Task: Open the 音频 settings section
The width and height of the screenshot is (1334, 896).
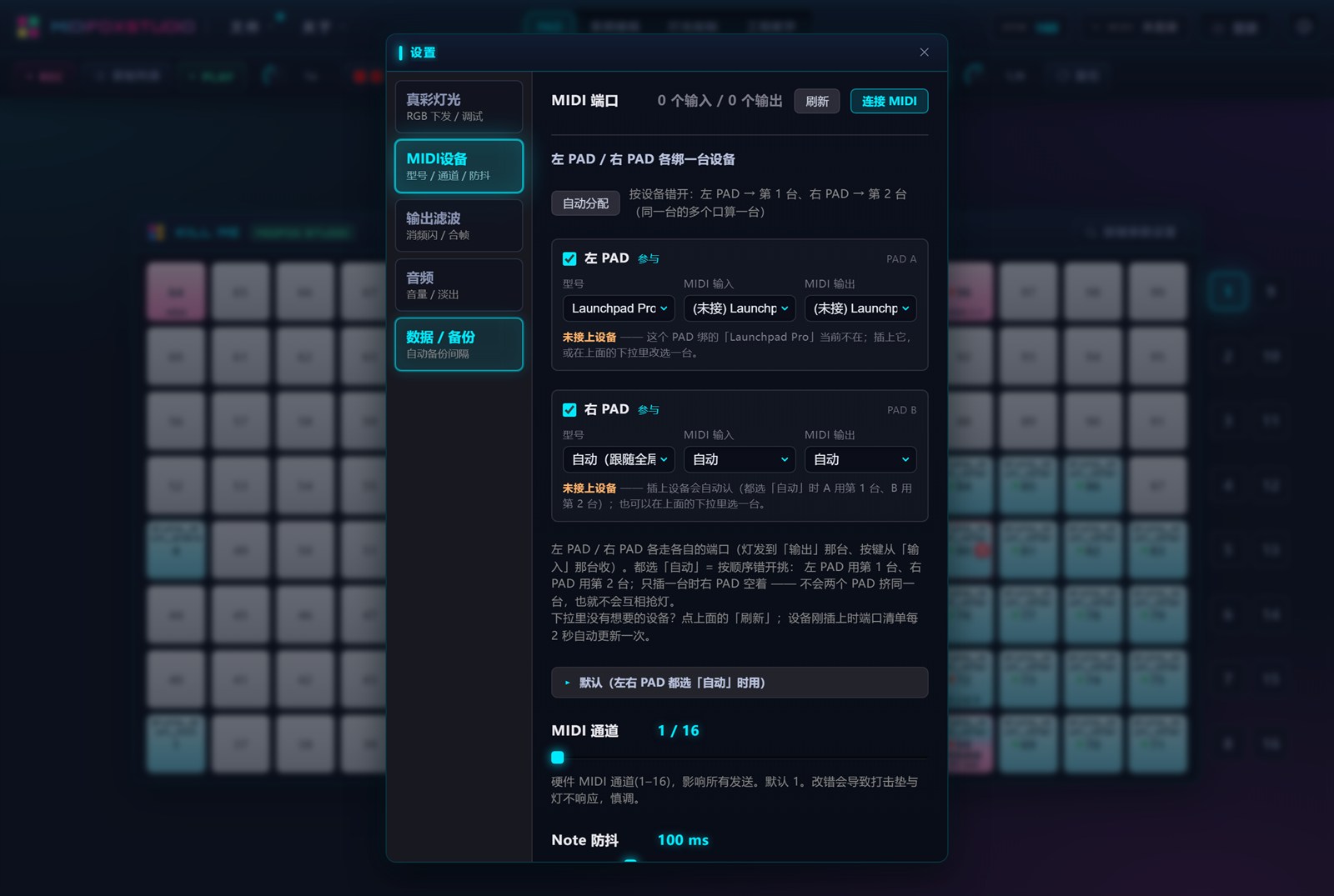Action: click(x=459, y=284)
